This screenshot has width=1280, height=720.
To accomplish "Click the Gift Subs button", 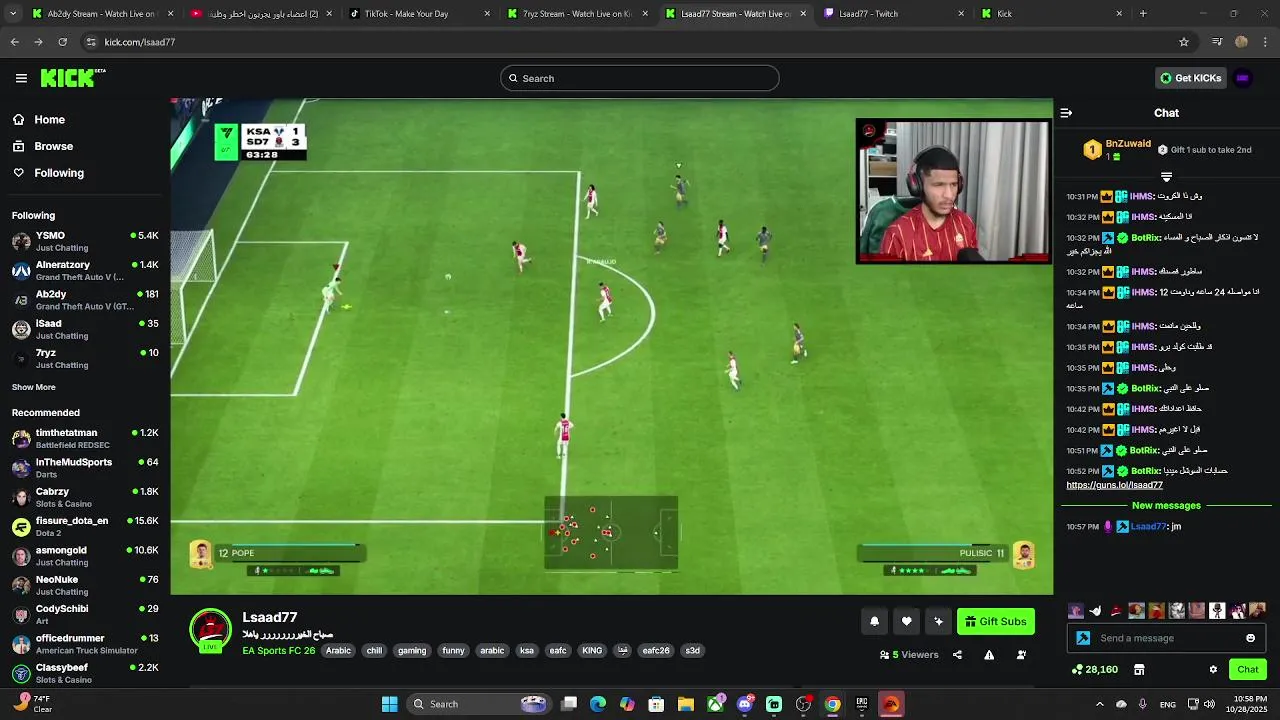I will 996,622.
